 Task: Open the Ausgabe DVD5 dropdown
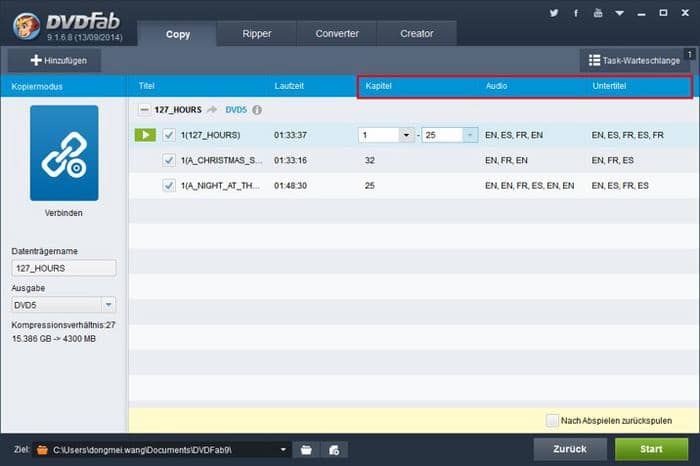108,305
